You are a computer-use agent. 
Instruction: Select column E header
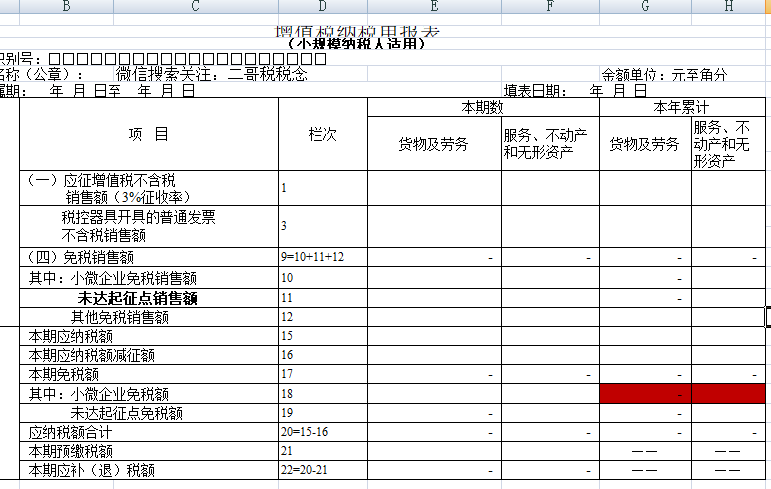[434, 6]
